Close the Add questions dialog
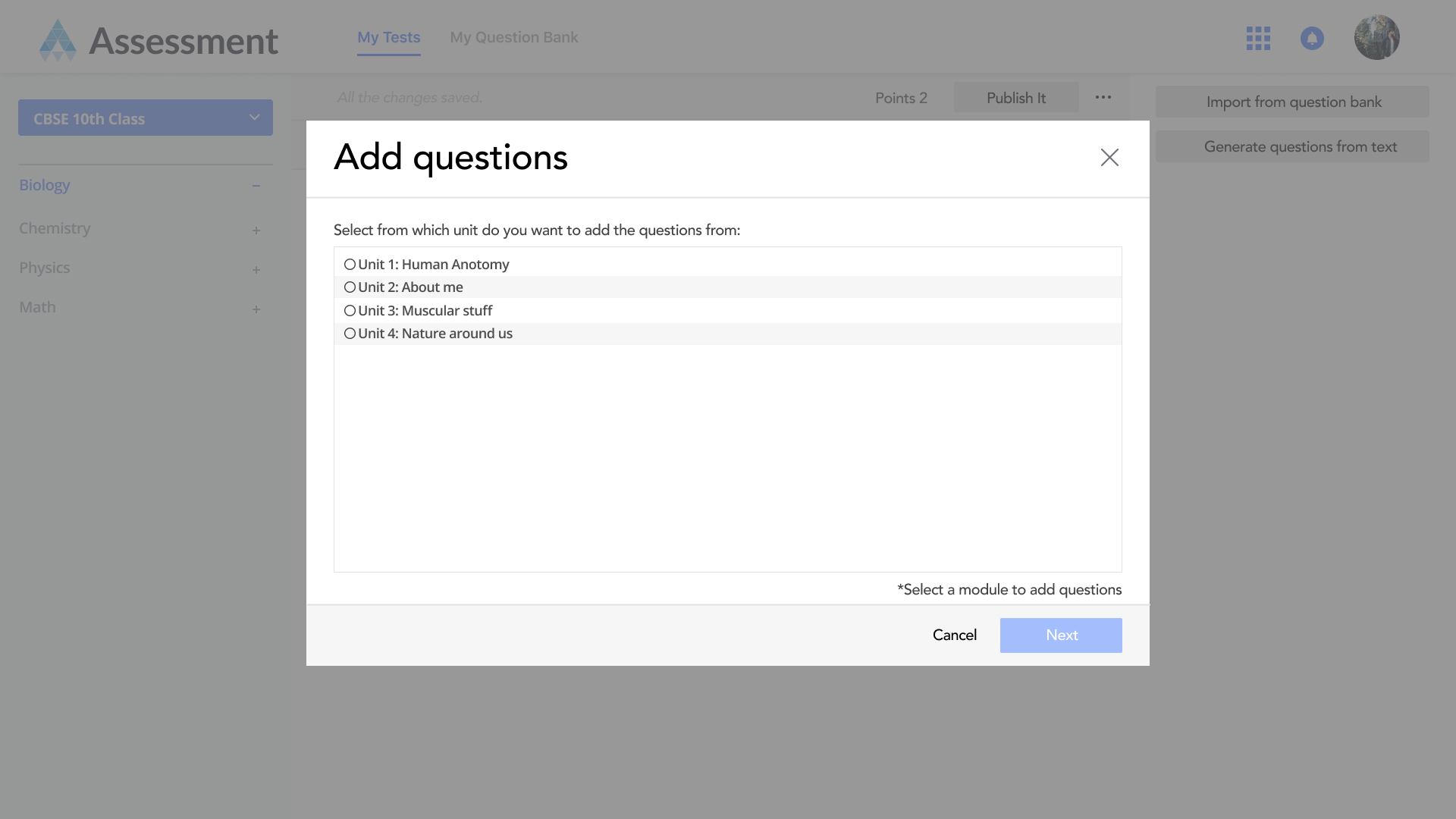1456x819 pixels. 1109,157
